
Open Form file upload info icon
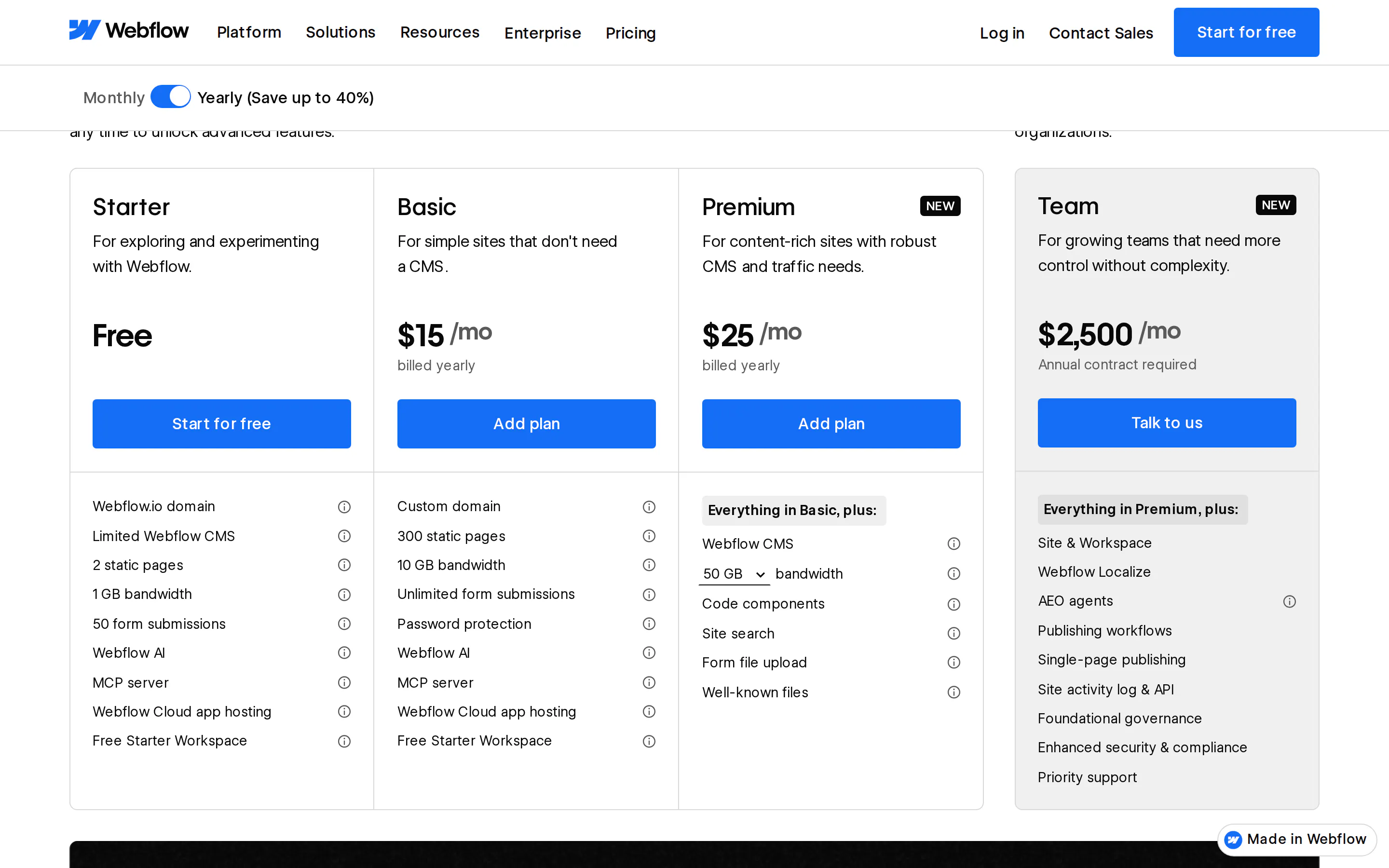(954, 663)
